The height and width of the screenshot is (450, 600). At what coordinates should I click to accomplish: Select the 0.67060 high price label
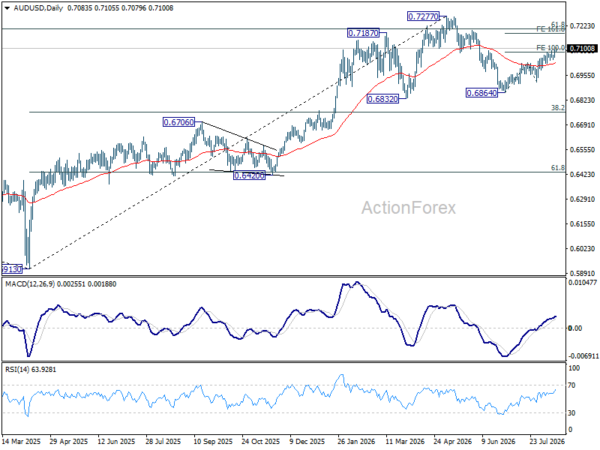(x=179, y=122)
